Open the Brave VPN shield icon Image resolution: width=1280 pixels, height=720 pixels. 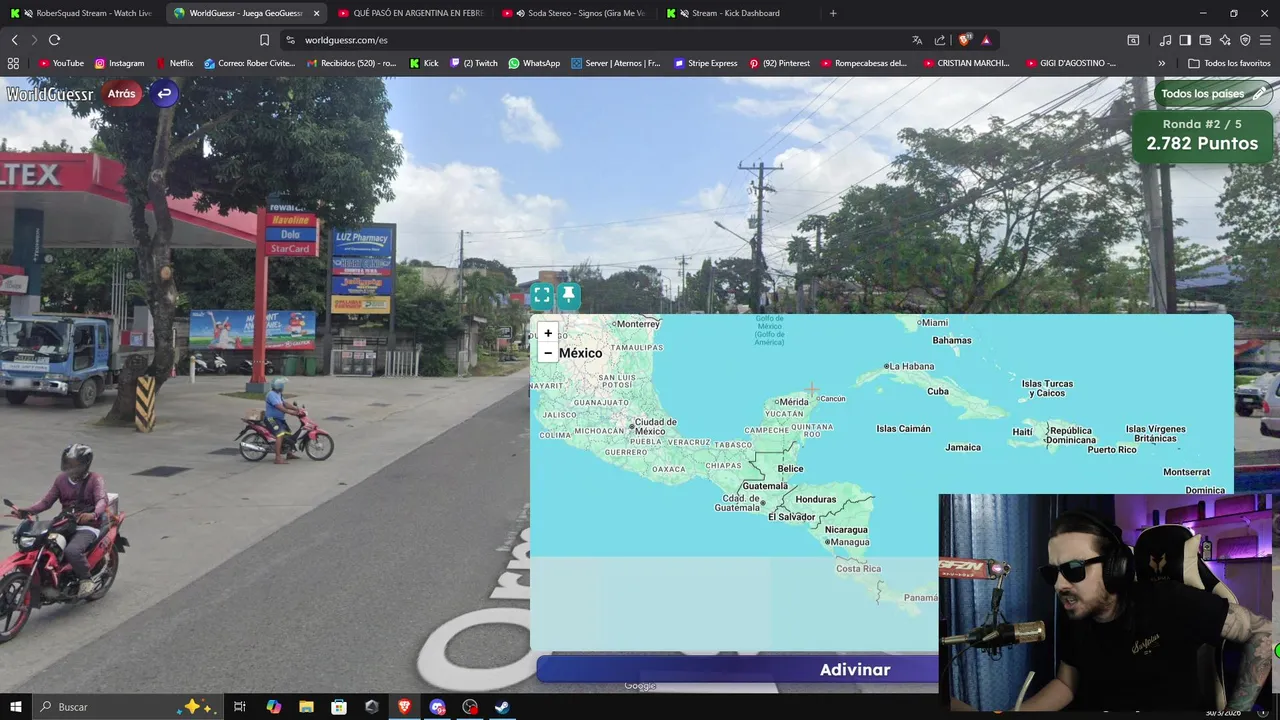[1245, 40]
